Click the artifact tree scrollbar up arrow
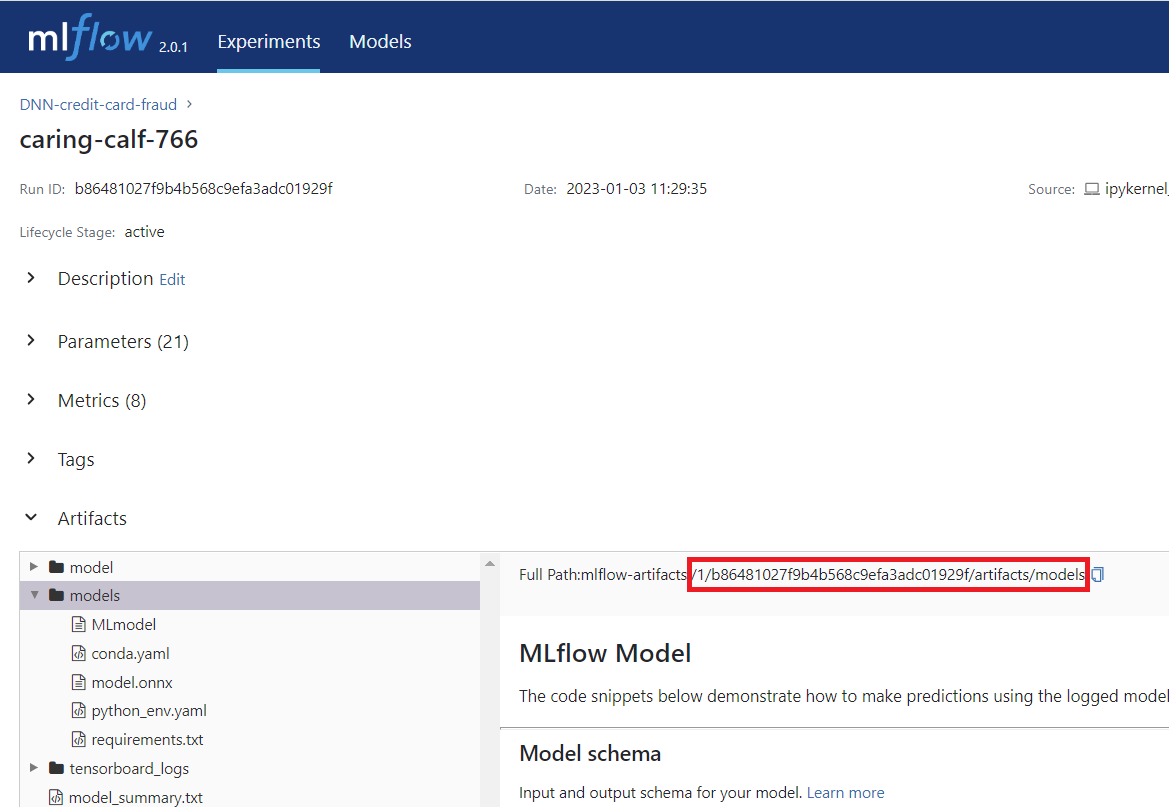Image resolution: width=1169 pixels, height=807 pixels. (x=490, y=564)
